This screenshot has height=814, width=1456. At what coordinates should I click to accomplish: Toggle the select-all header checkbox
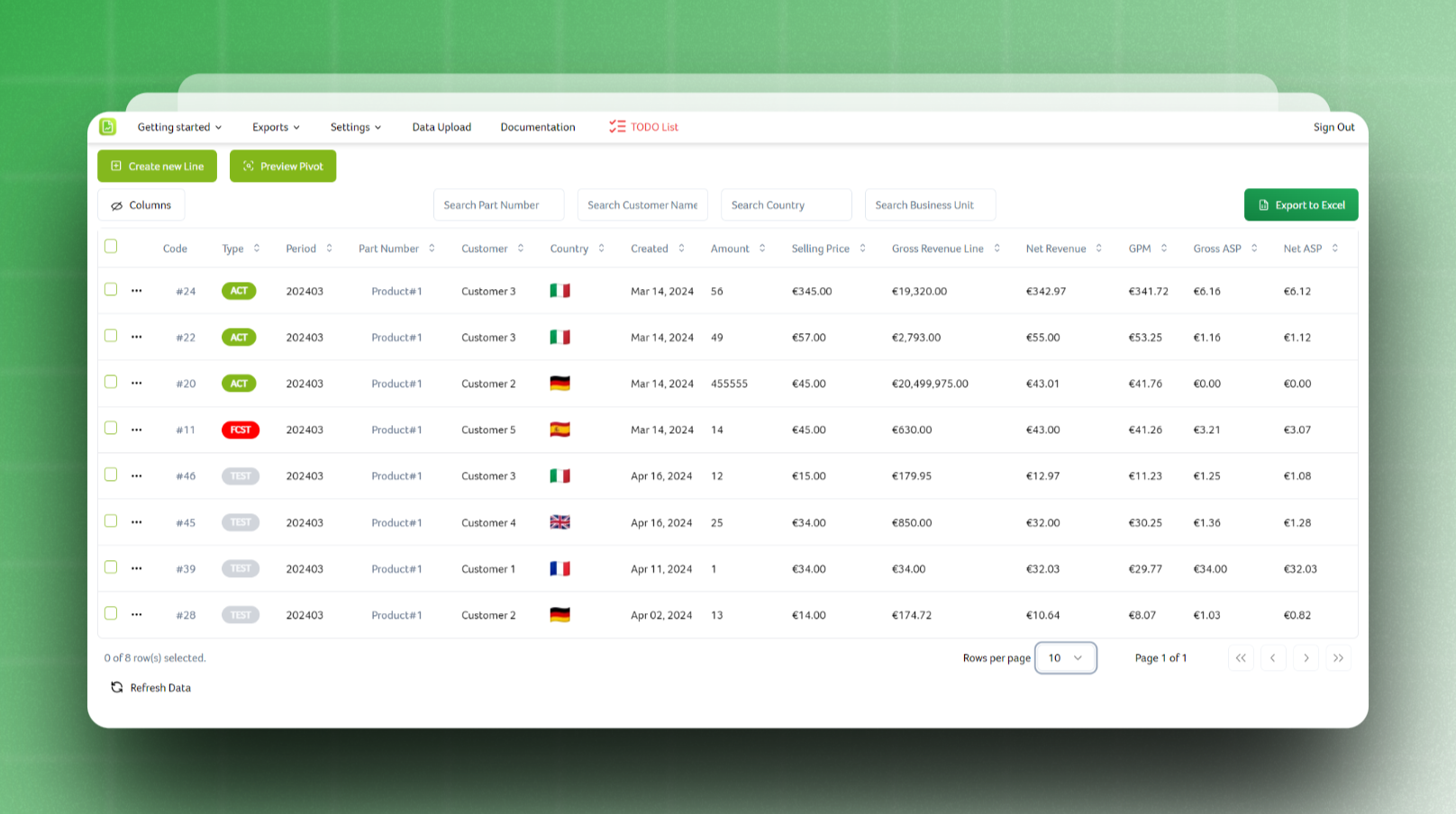(x=111, y=246)
